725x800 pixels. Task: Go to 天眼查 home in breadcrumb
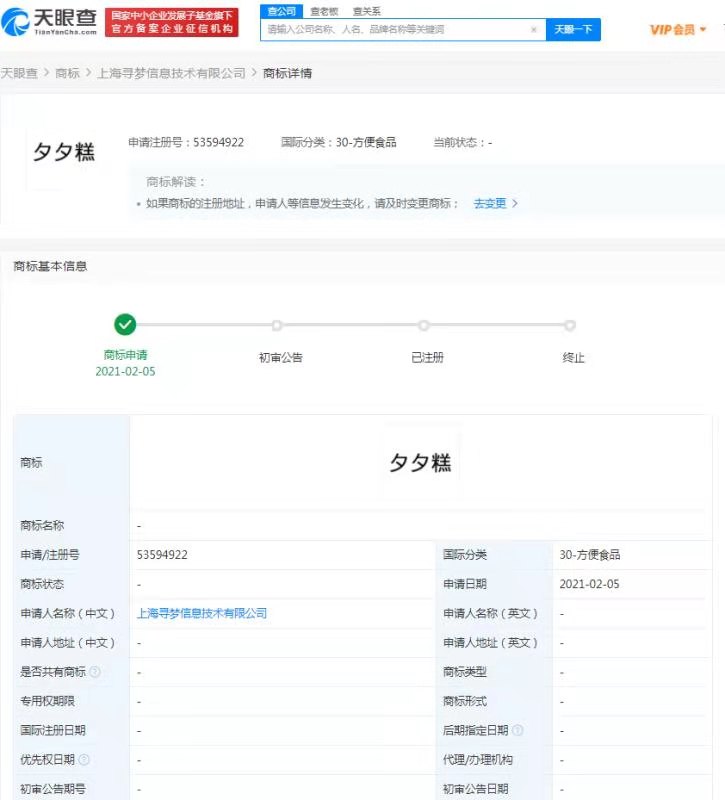pos(19,73)
